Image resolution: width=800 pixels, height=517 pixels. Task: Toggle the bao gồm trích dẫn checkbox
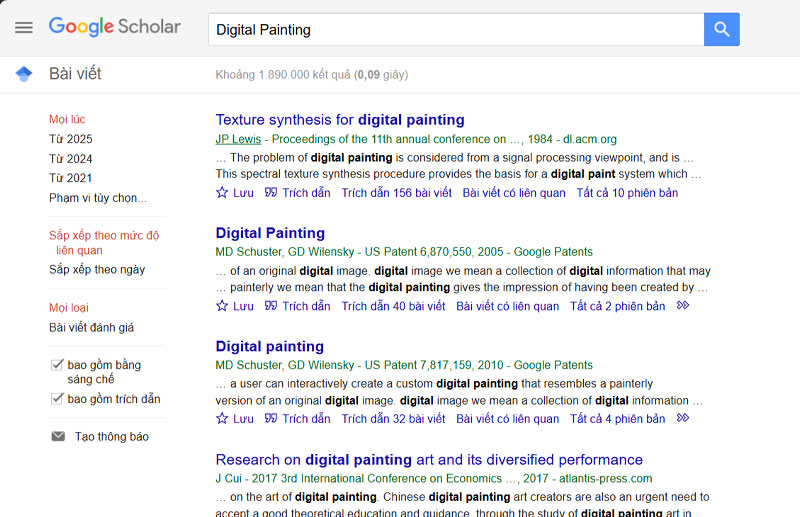coord(57,399)
